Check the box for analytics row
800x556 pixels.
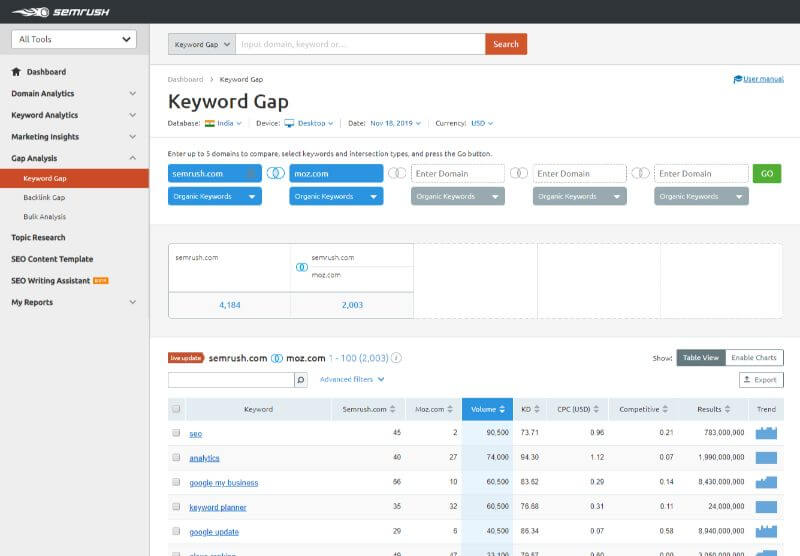pyautogui.click(x=176, y=457)
